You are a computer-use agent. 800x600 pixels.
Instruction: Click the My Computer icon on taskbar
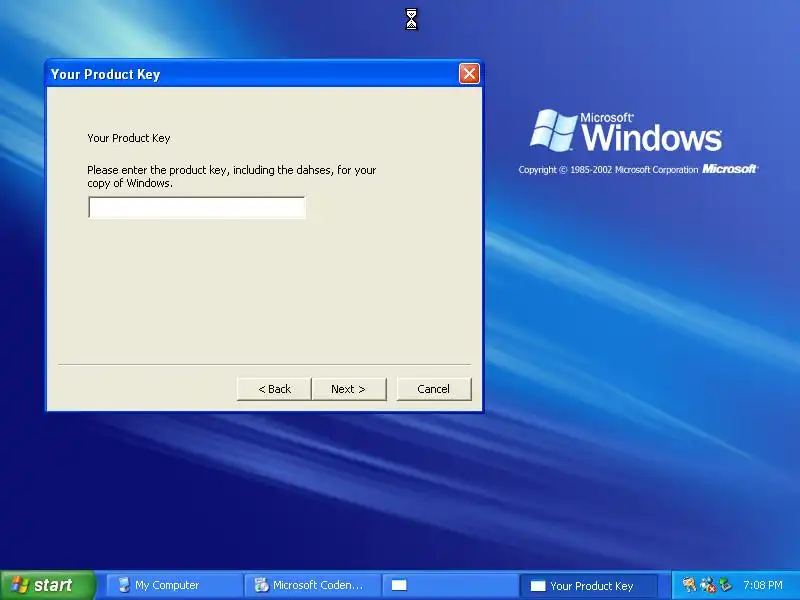tap(123, 585)
